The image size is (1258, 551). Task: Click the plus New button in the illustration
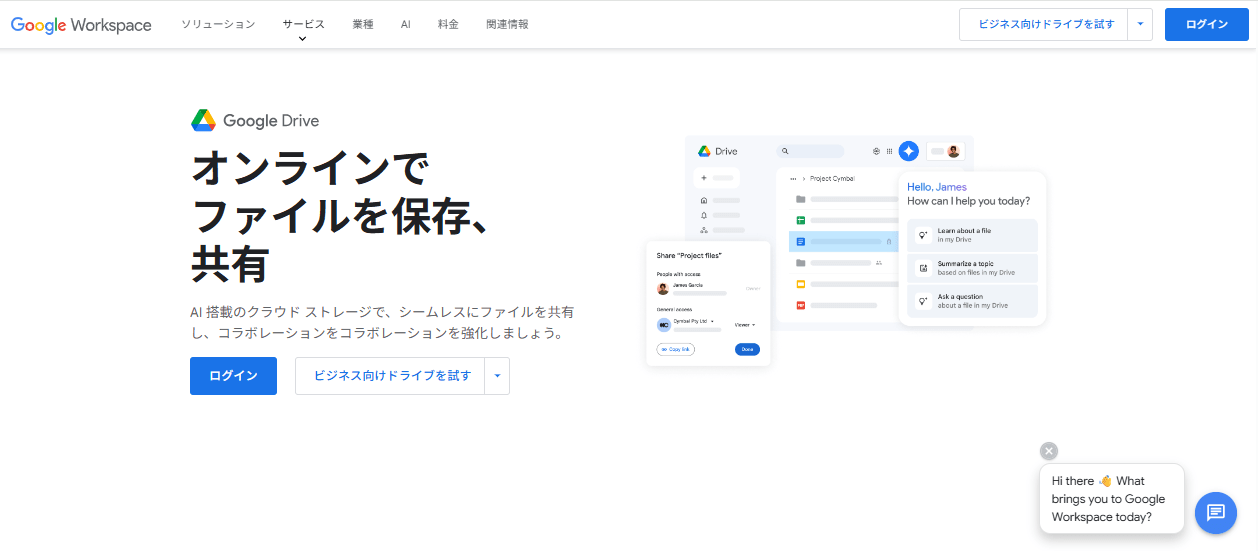click(x=716, y=178)
